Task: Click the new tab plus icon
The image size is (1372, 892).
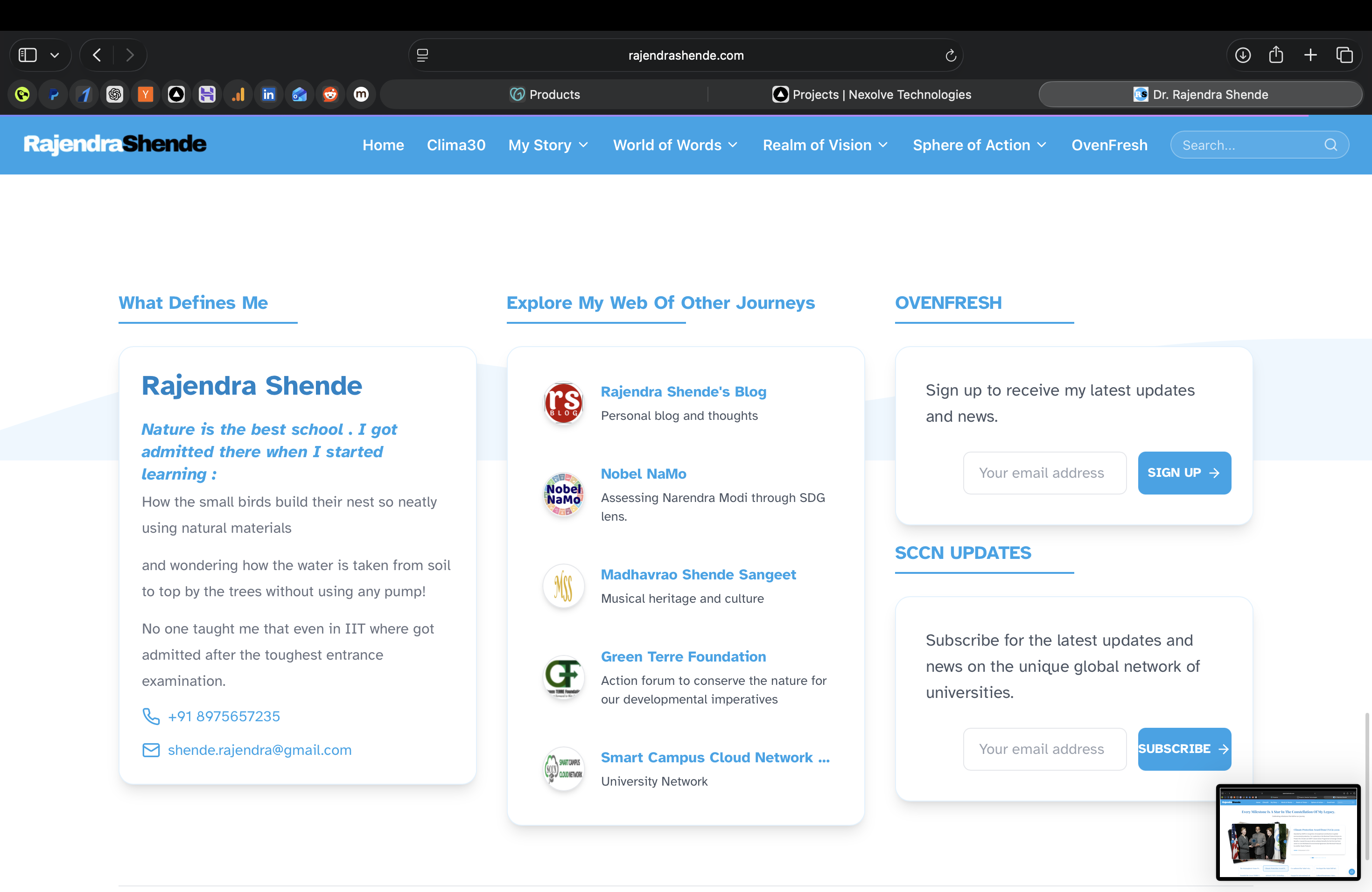Action: 1310,56
